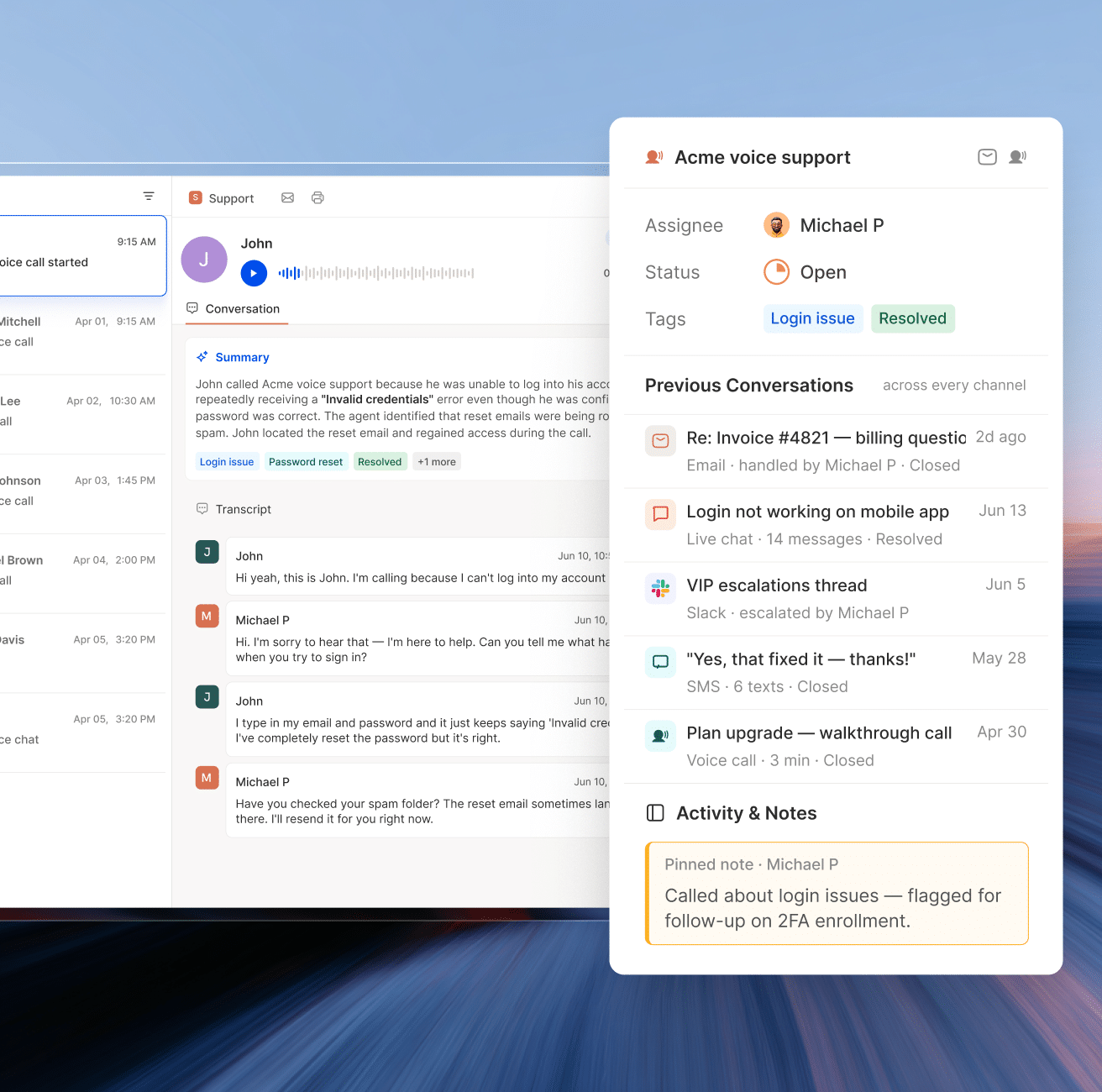Click John's purple avatar in the call header
This screenshot has height=1092, width=1102.
pyautogui.click(x=204, y=260)
